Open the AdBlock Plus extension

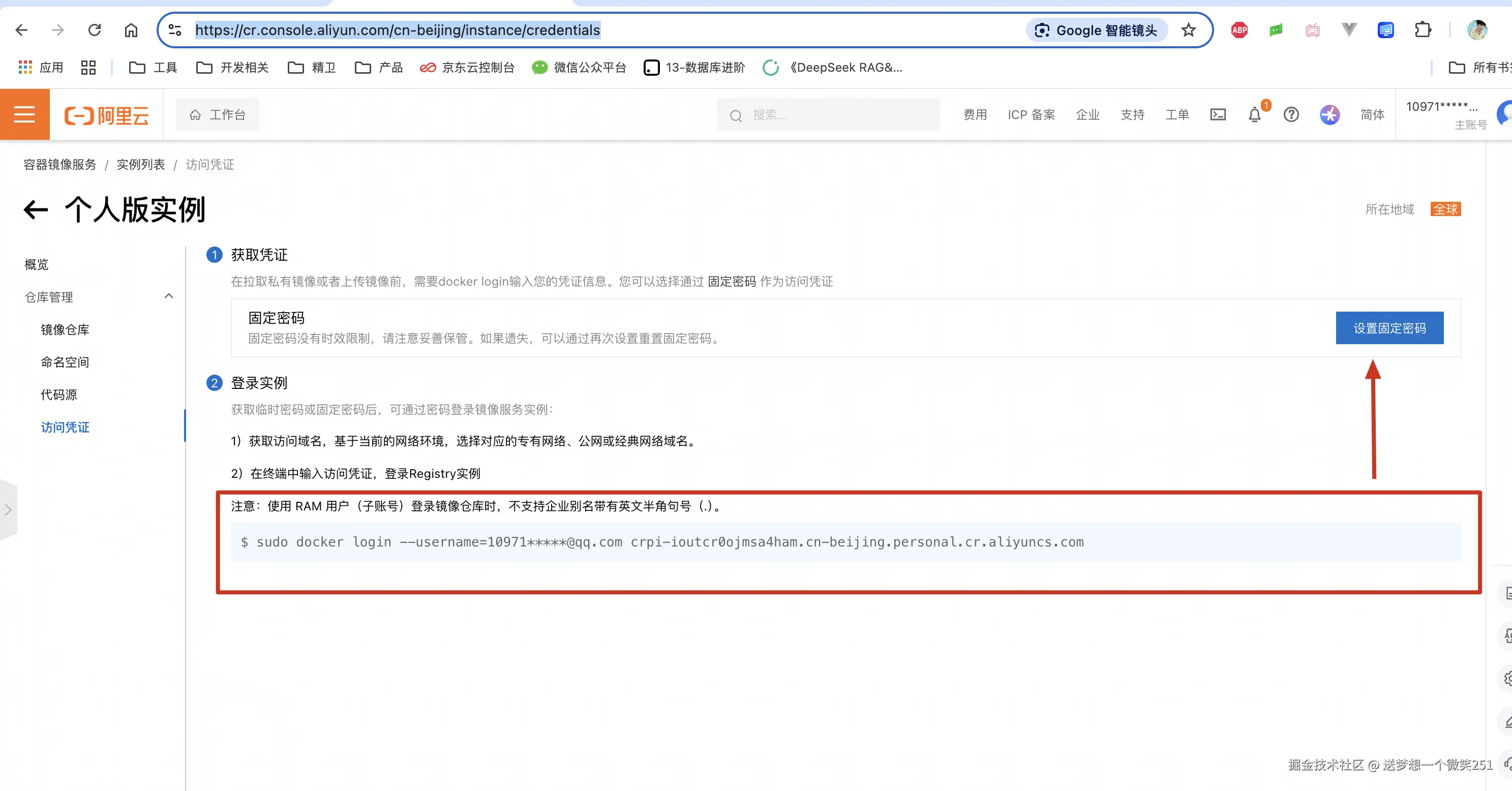pyautogui.click(x=1239, y=30)
